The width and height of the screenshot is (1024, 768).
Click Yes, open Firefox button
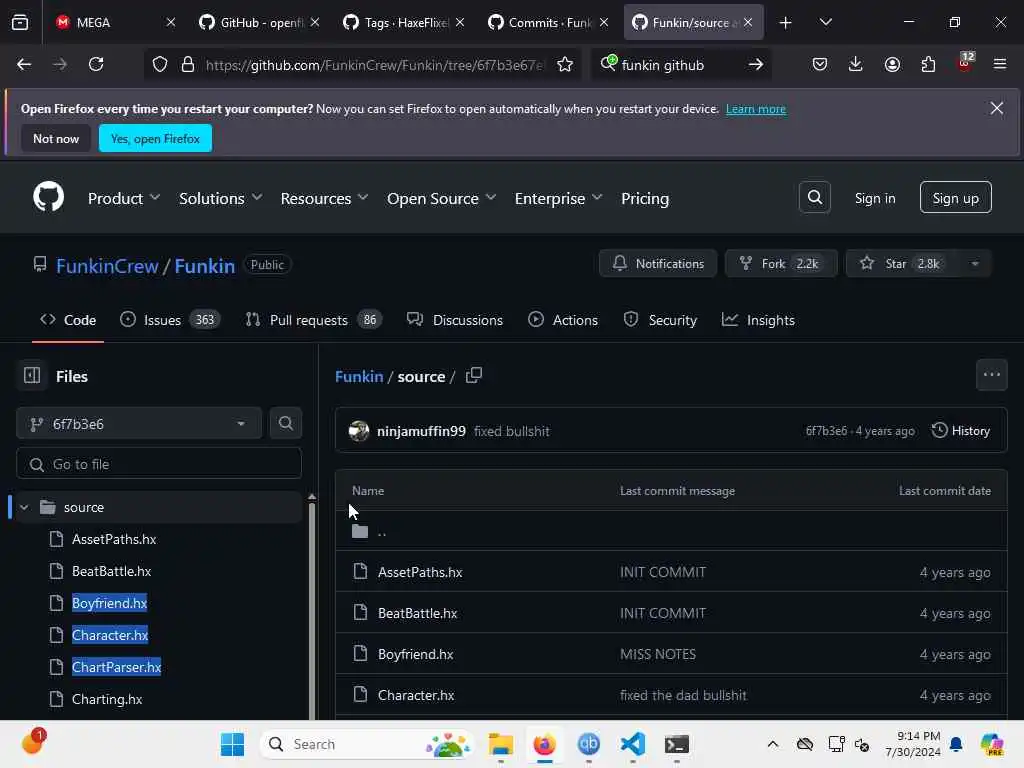tap(155, 138)
